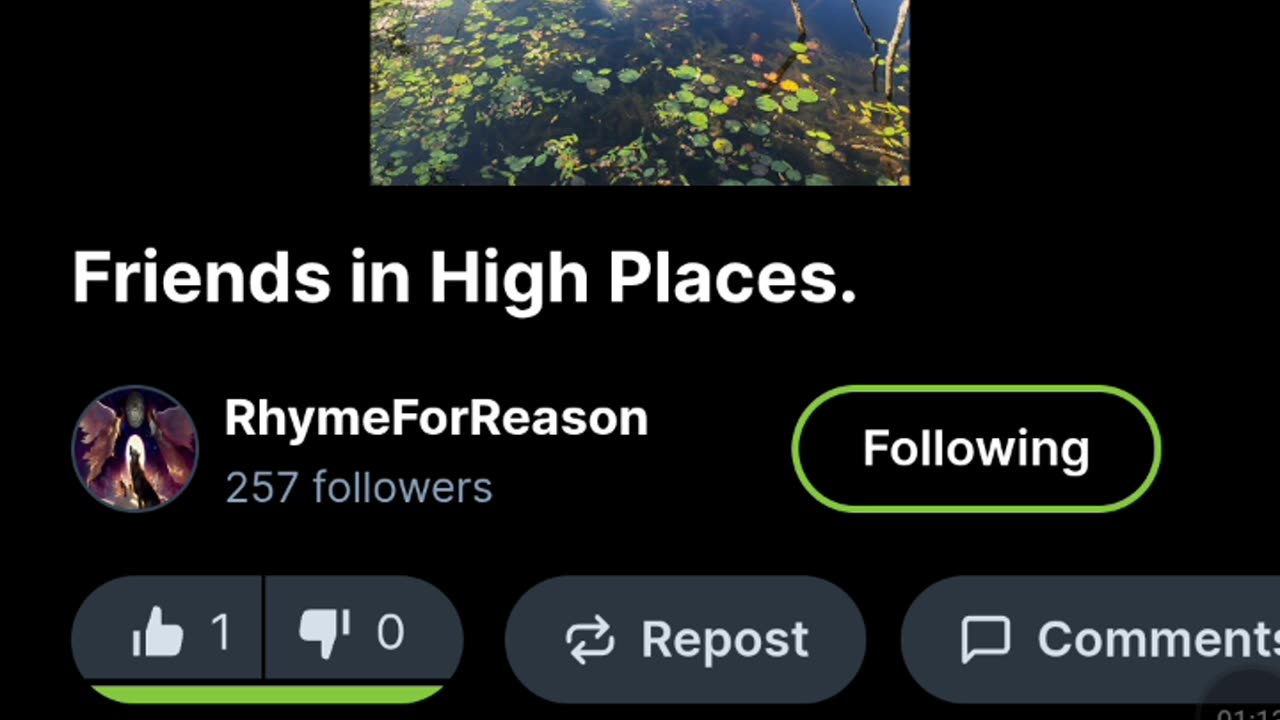Click the like count number 1
The width and height of the screenshot is (1280, 720).
click(220, 634)
